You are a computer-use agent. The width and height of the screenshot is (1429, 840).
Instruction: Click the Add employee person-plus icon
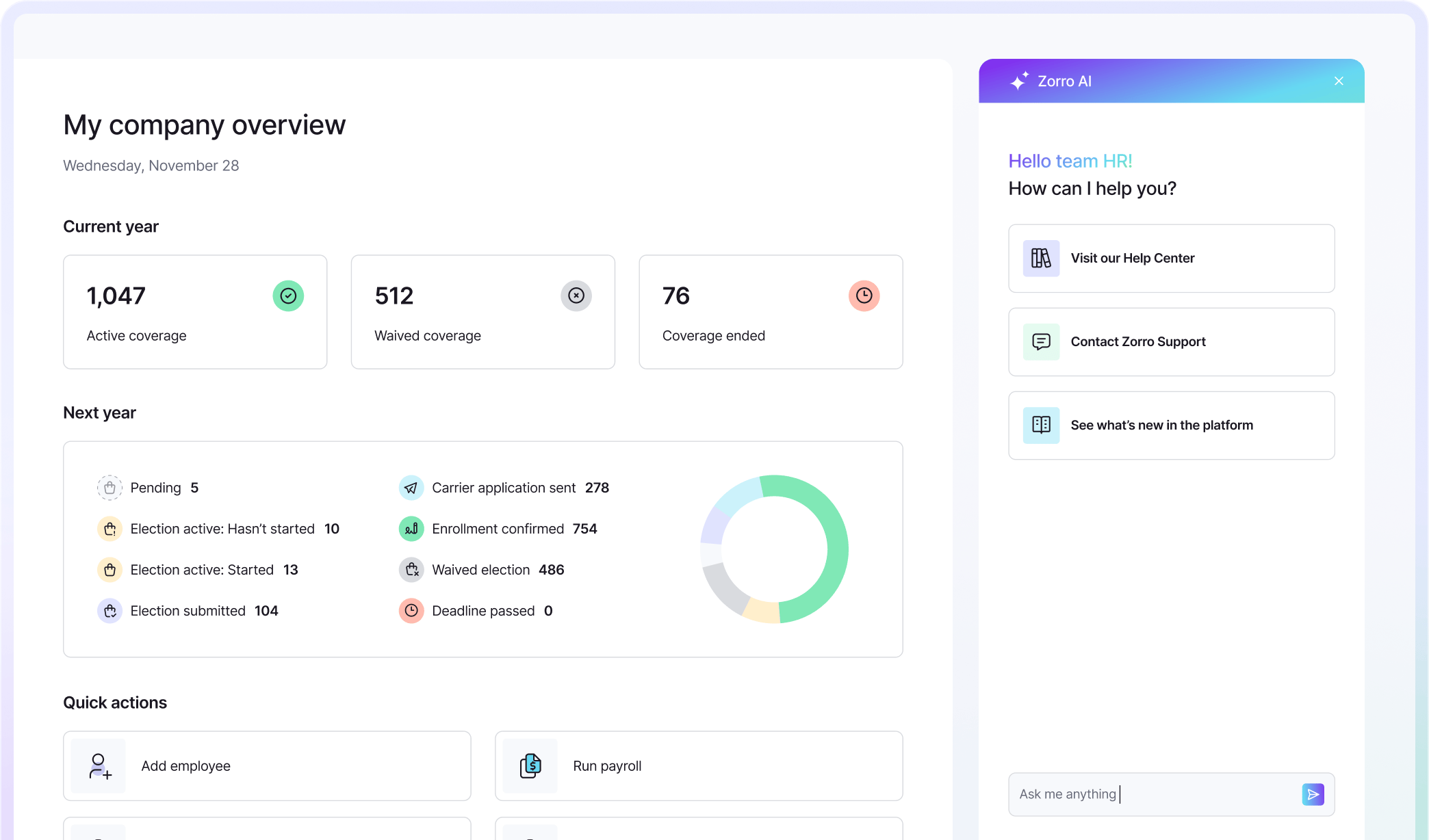coord(99,766)
